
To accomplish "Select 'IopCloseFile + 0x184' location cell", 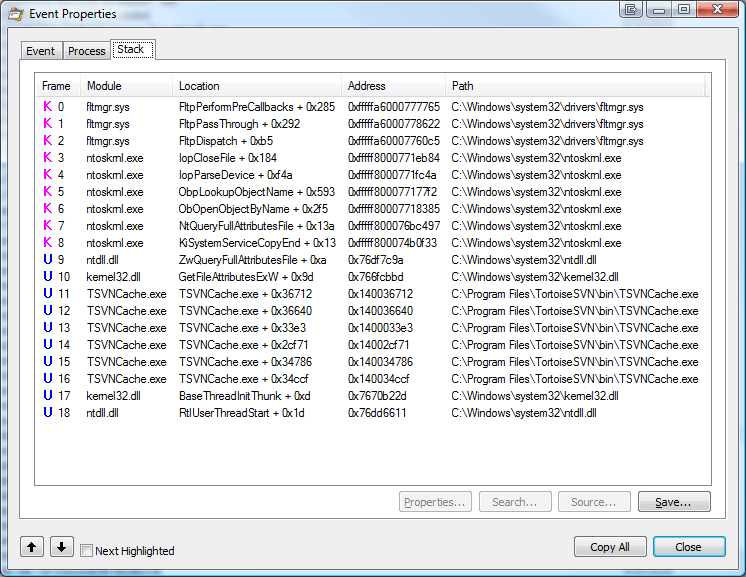I will click(x=228, y=158).
